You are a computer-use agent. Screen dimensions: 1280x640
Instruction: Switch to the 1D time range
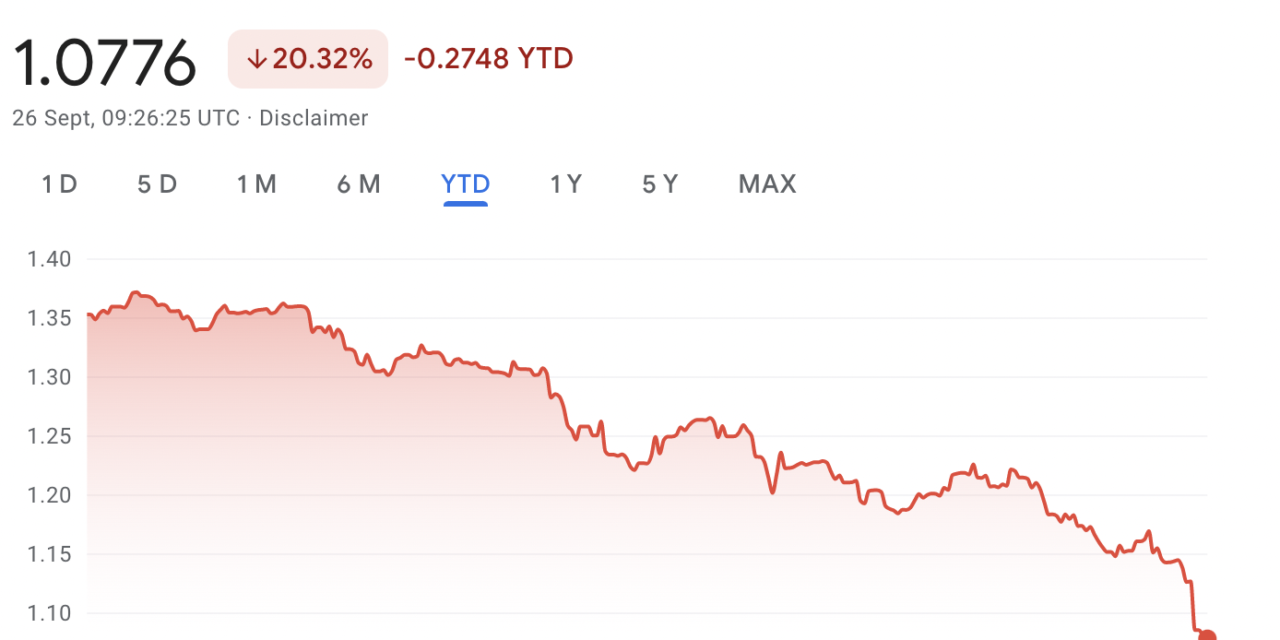[58, 184]
